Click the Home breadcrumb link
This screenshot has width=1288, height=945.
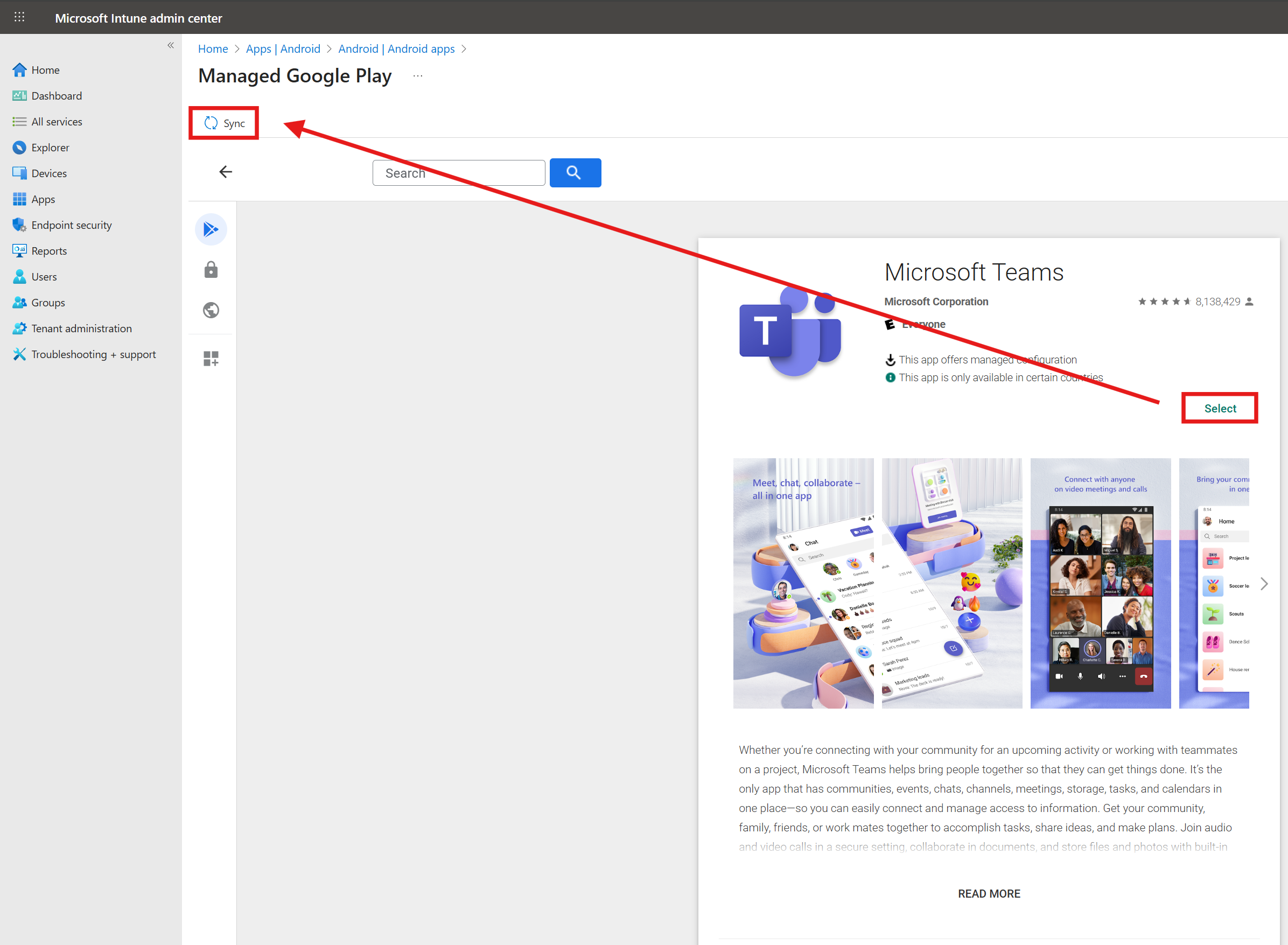pos(213,48)
